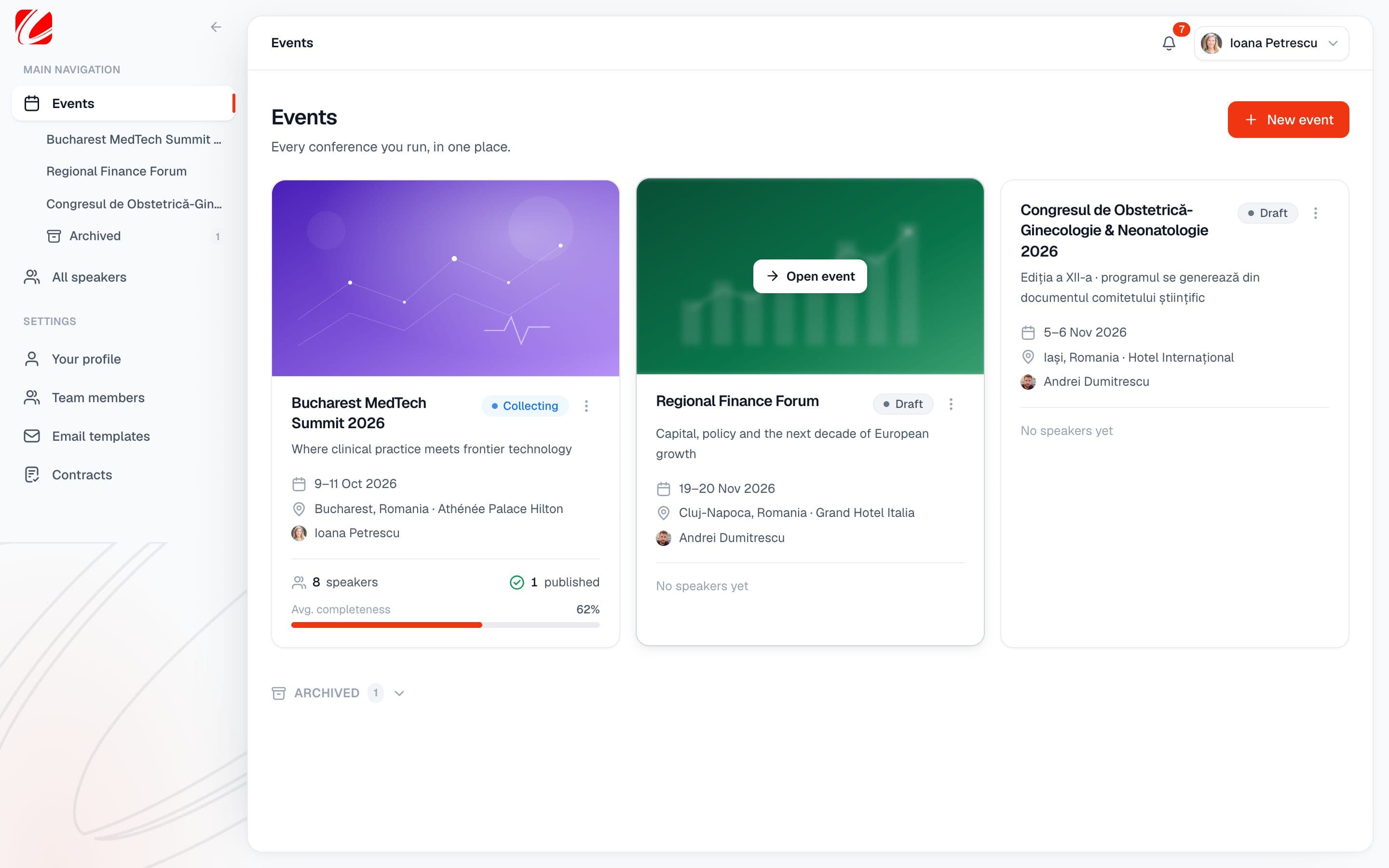Open the Ioana Petrescu account dropdown
Viewport: 1389px width, 868px height.
pyautogui.click(x=1271, y=43)
